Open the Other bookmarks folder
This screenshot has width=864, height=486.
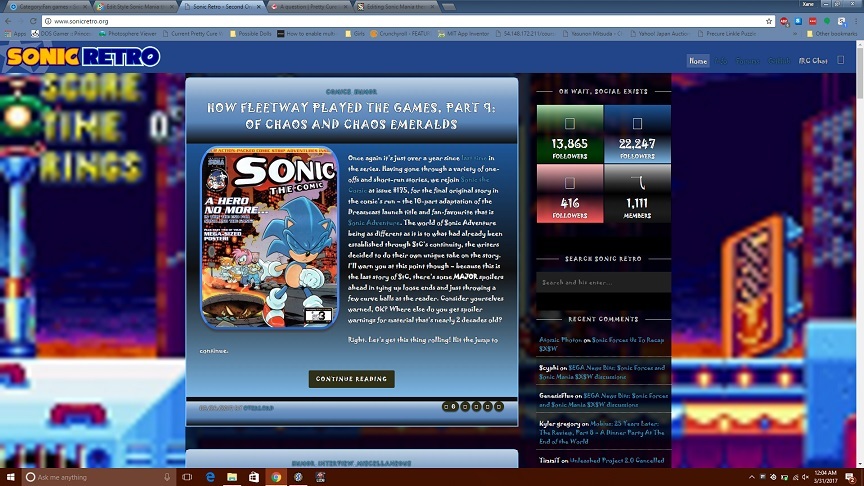point(832,34)
